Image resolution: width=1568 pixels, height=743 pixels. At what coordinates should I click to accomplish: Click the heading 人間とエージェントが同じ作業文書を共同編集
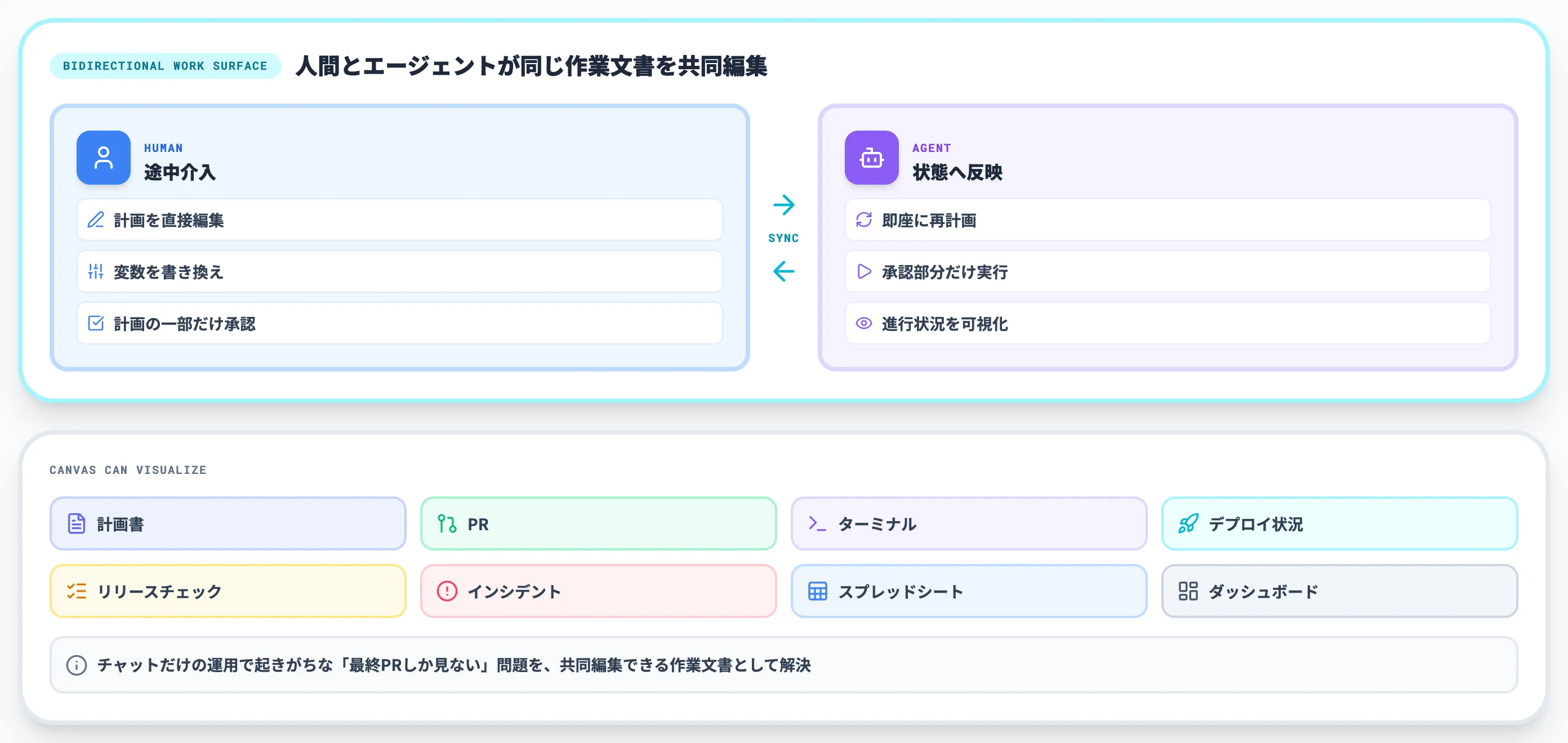coord(531,66)
